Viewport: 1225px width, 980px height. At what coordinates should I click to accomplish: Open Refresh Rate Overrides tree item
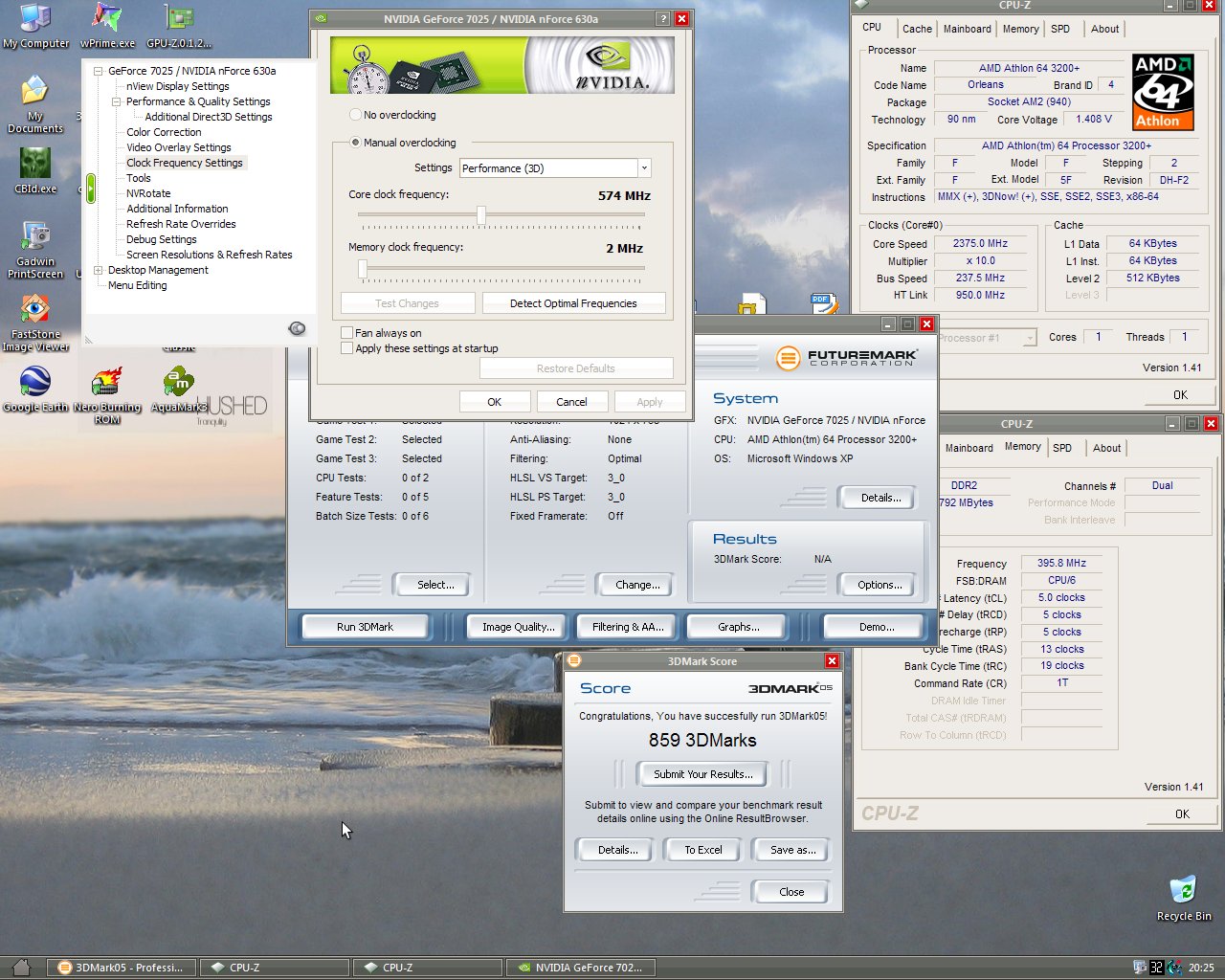coord(181,224)
